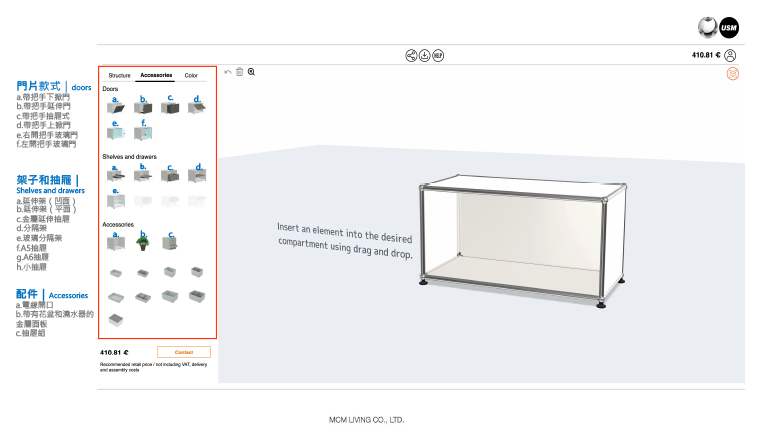Click the undo arrow icon

point(228,72)
